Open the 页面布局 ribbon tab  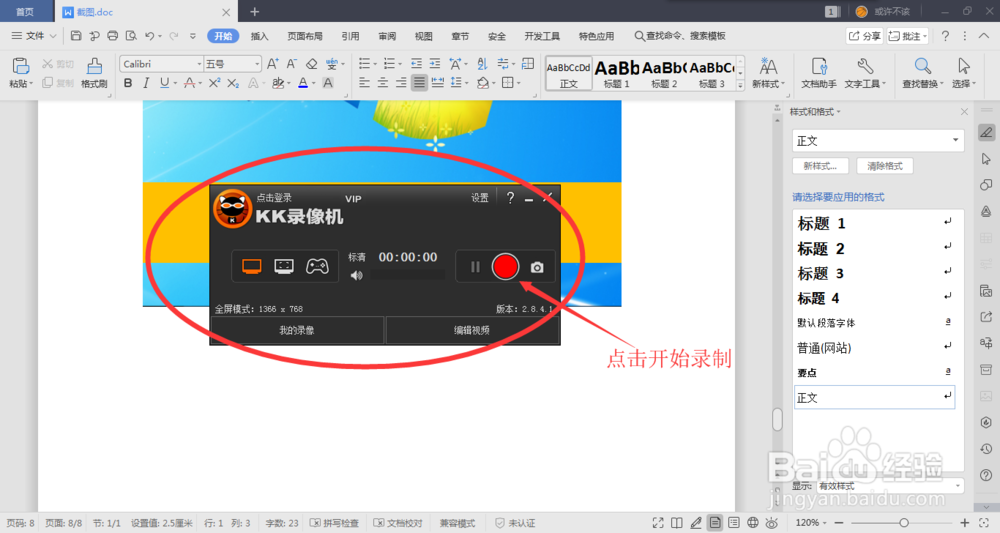coord(305,36)
